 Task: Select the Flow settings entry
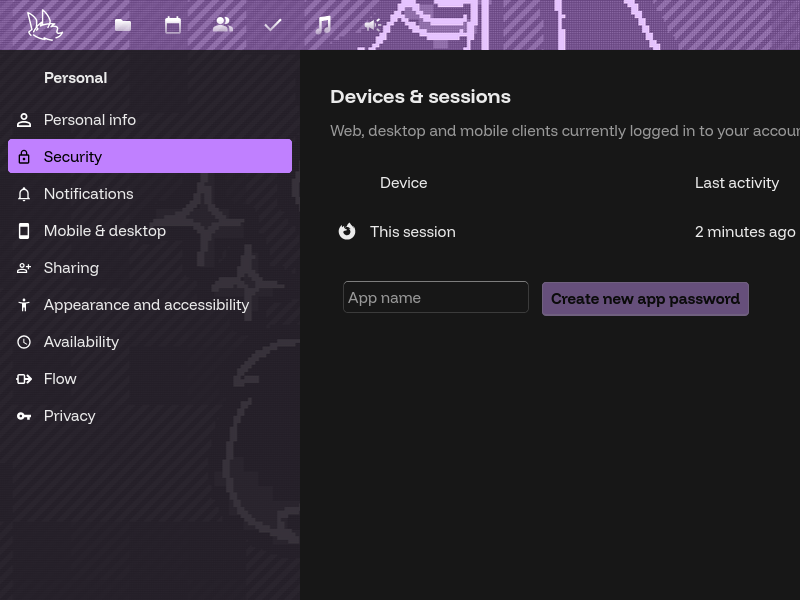point(60,378)
